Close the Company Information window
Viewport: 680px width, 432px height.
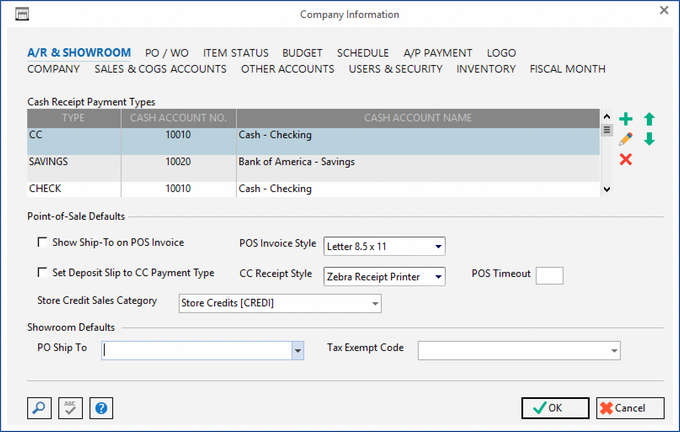pos(664,10)
